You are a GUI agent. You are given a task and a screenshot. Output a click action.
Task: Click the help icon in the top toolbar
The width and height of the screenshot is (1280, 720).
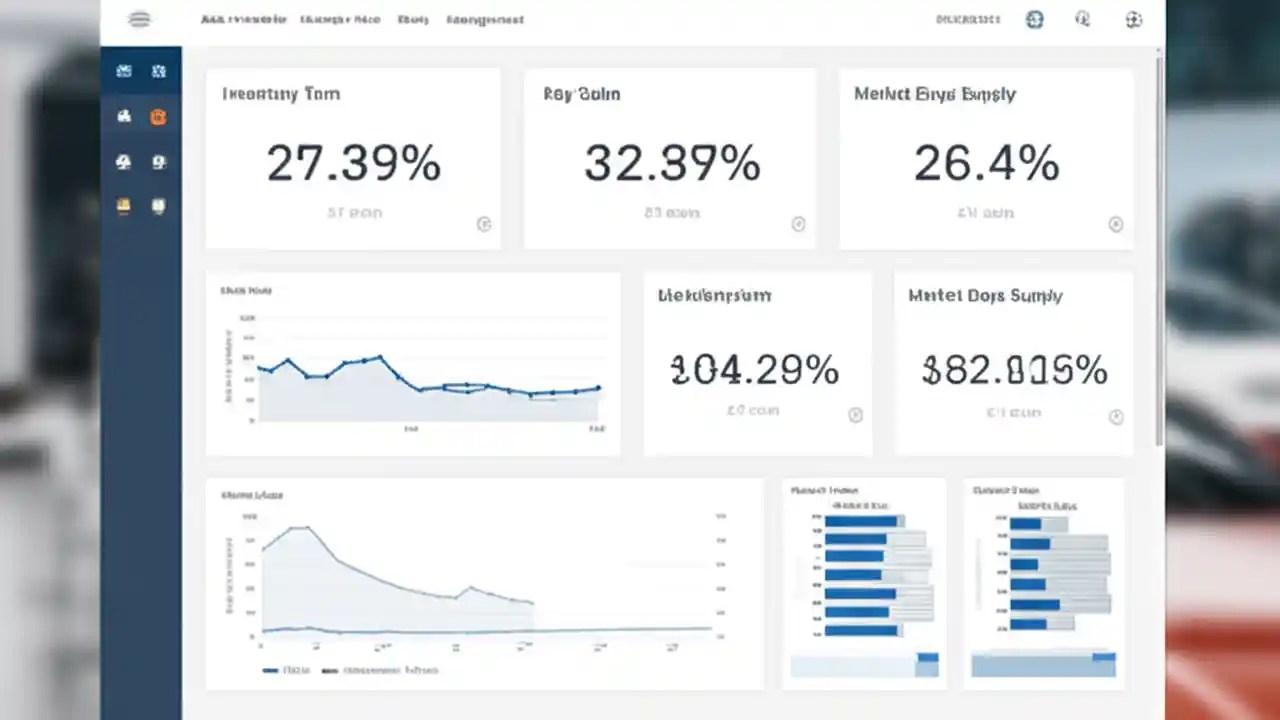coord(1082,19)
